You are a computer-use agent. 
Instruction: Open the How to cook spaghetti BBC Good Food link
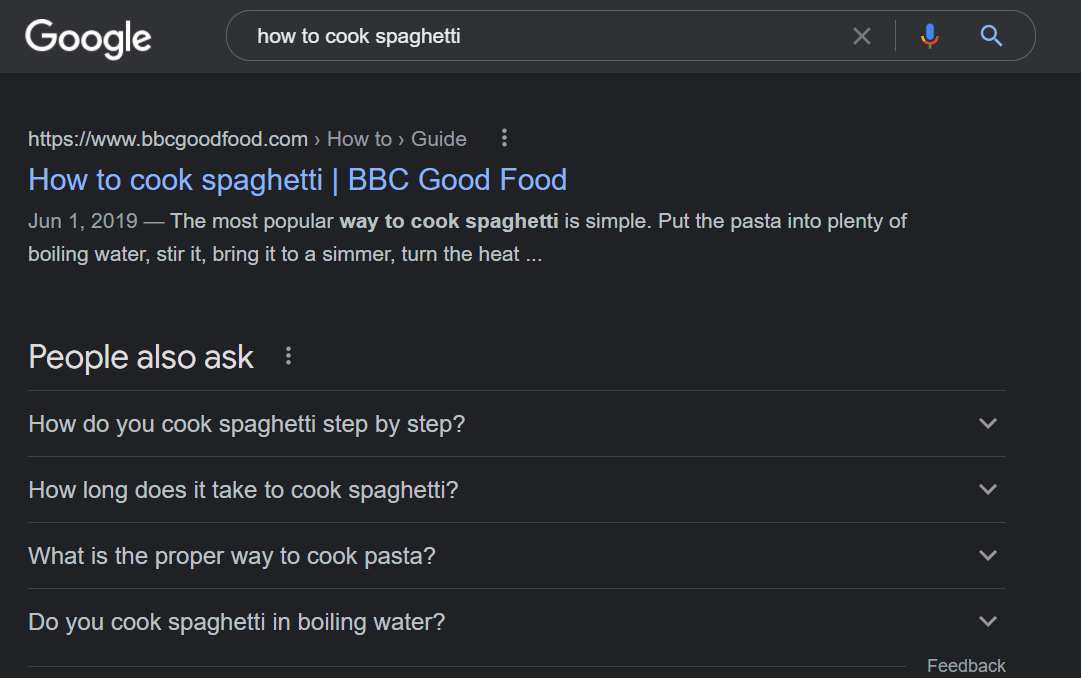tap(297, 180)
